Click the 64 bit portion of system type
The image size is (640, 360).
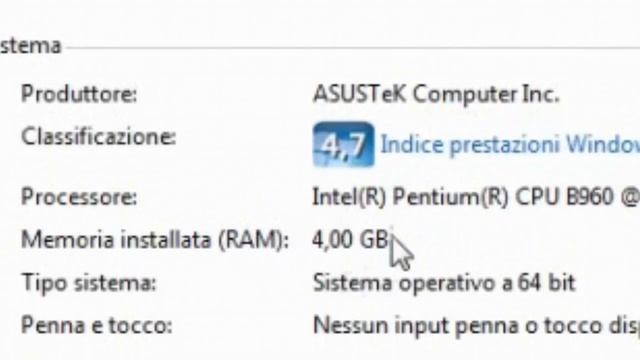point(547,282)
